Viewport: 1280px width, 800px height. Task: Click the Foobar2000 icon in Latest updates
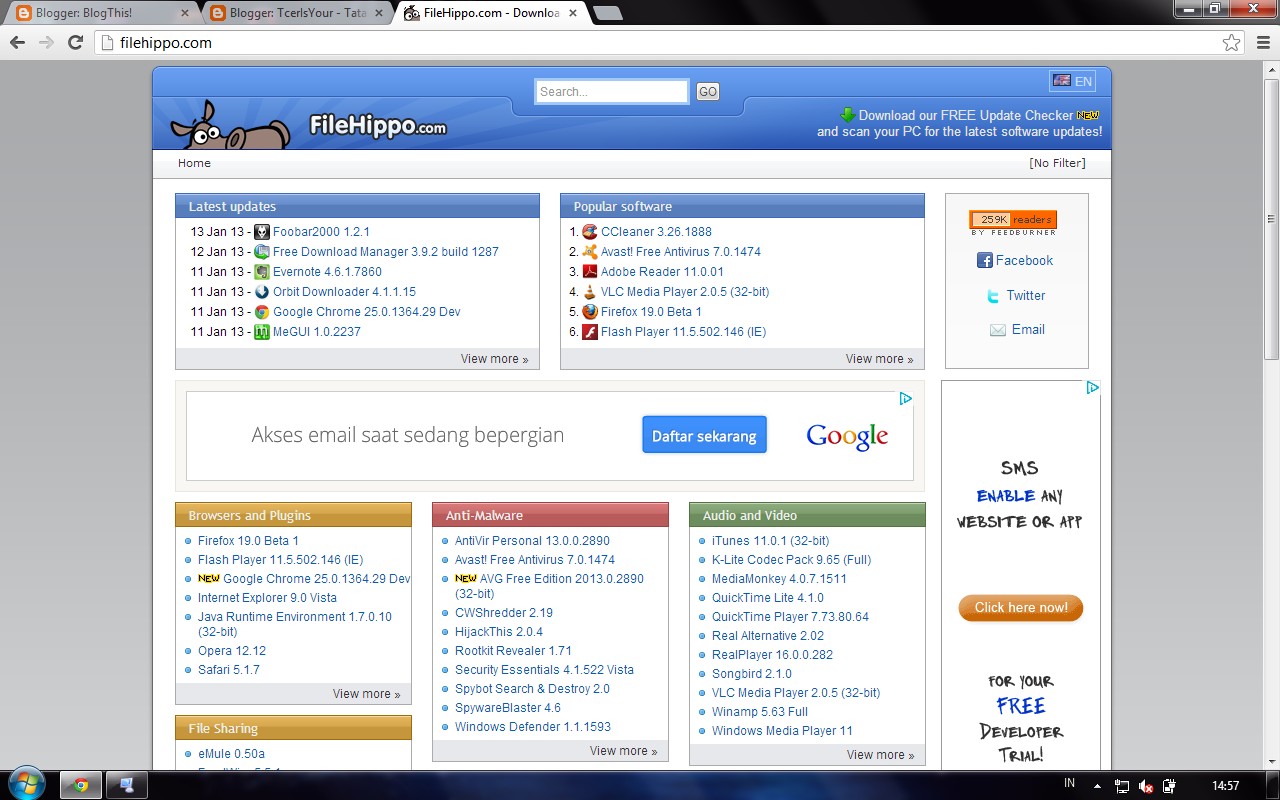tap(262, 232)
